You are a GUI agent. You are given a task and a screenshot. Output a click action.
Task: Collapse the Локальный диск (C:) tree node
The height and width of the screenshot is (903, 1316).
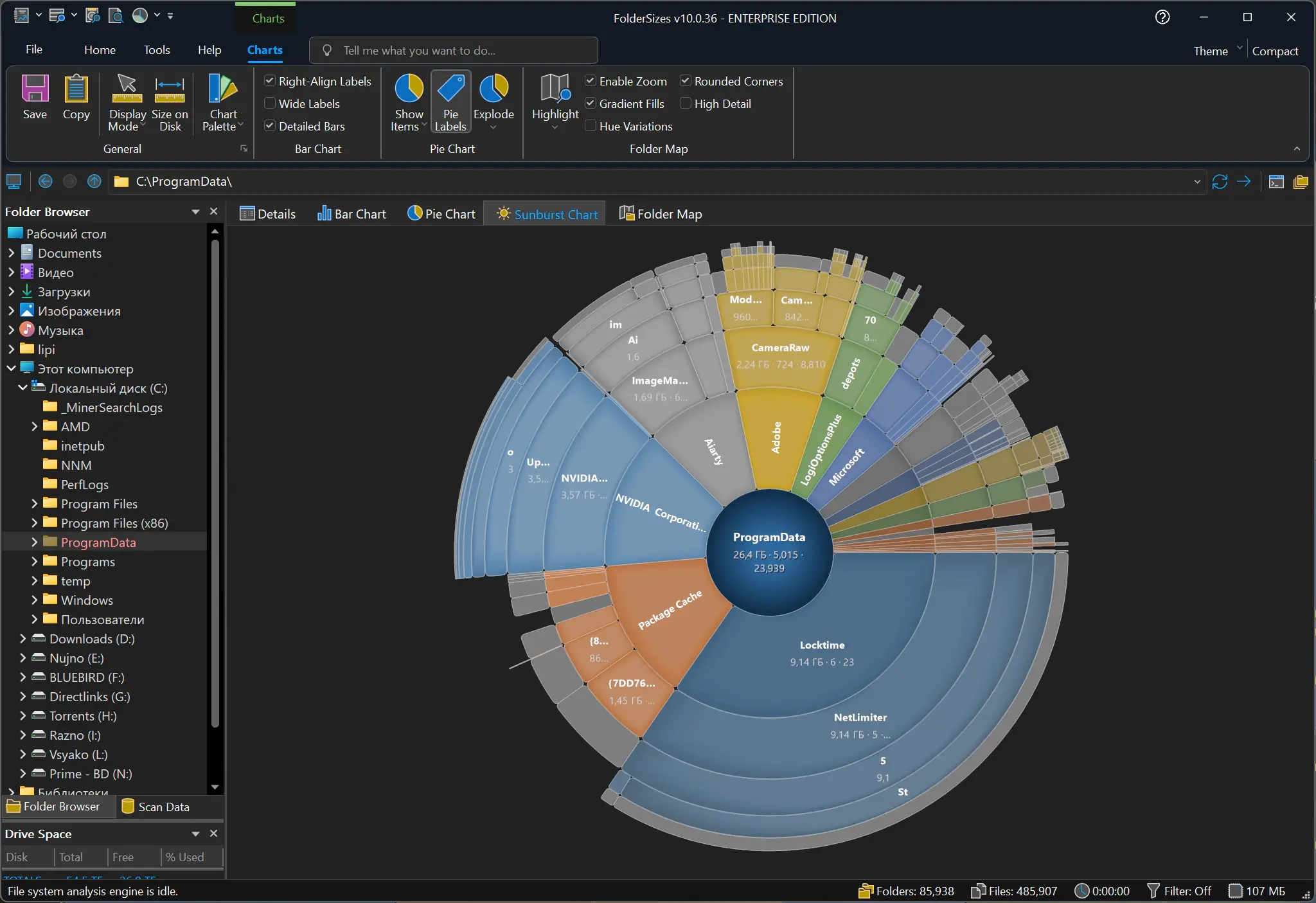point(22,388)
